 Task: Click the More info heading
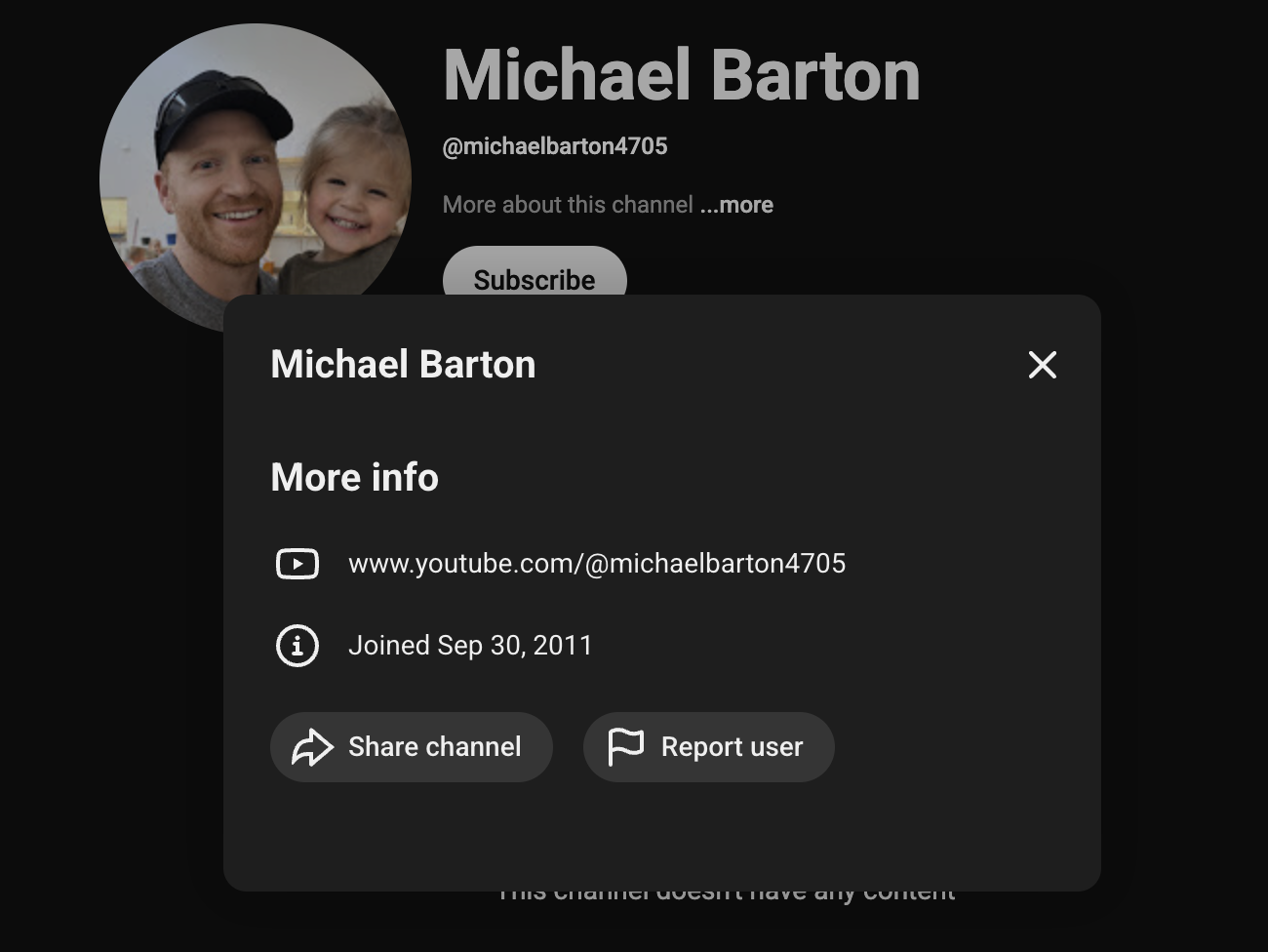(355, 477)
